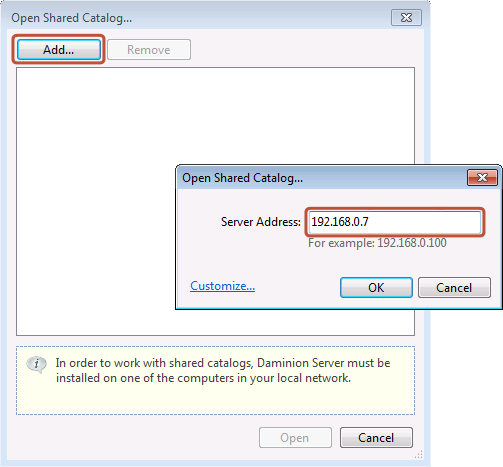Close the Server Address dialog with red X
Screen dimensions: 503x467
click(x=482, y=178)
